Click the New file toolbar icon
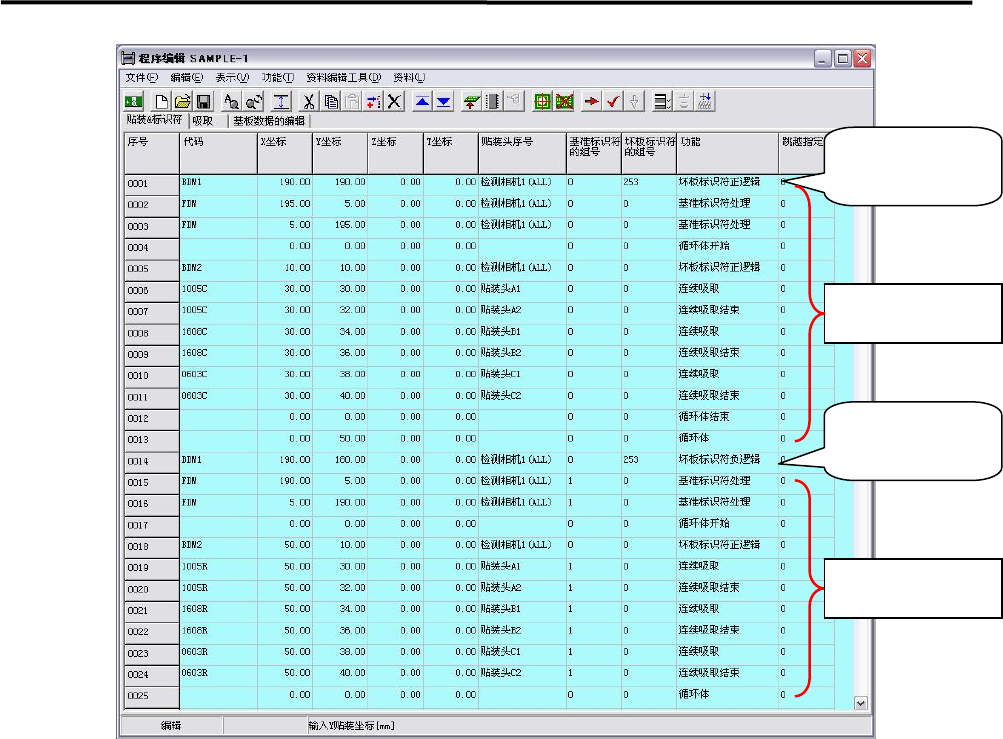 163,101
